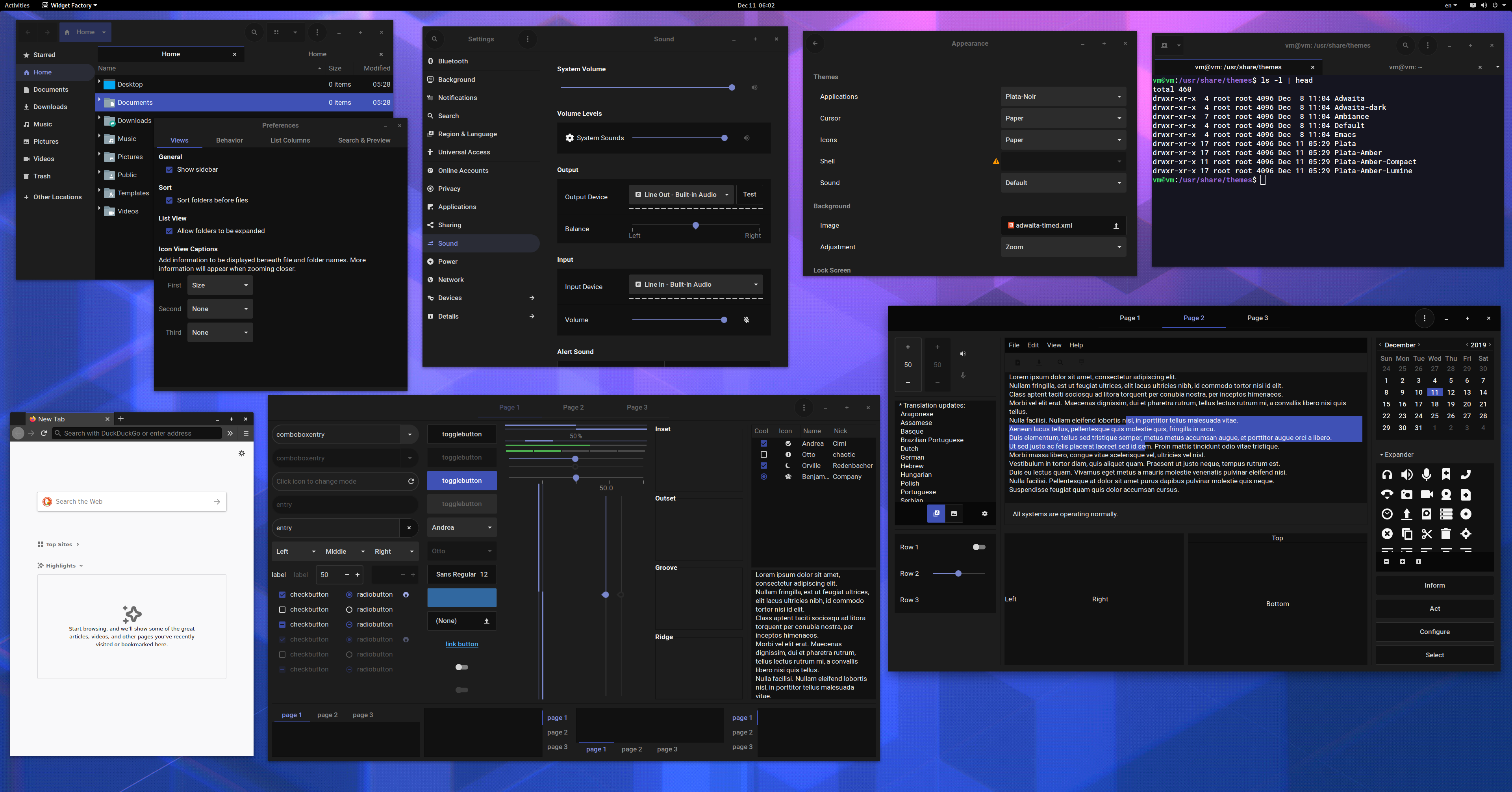Open the Applications theme dropdown Plata-Noir

click(x=1063, y=96)
